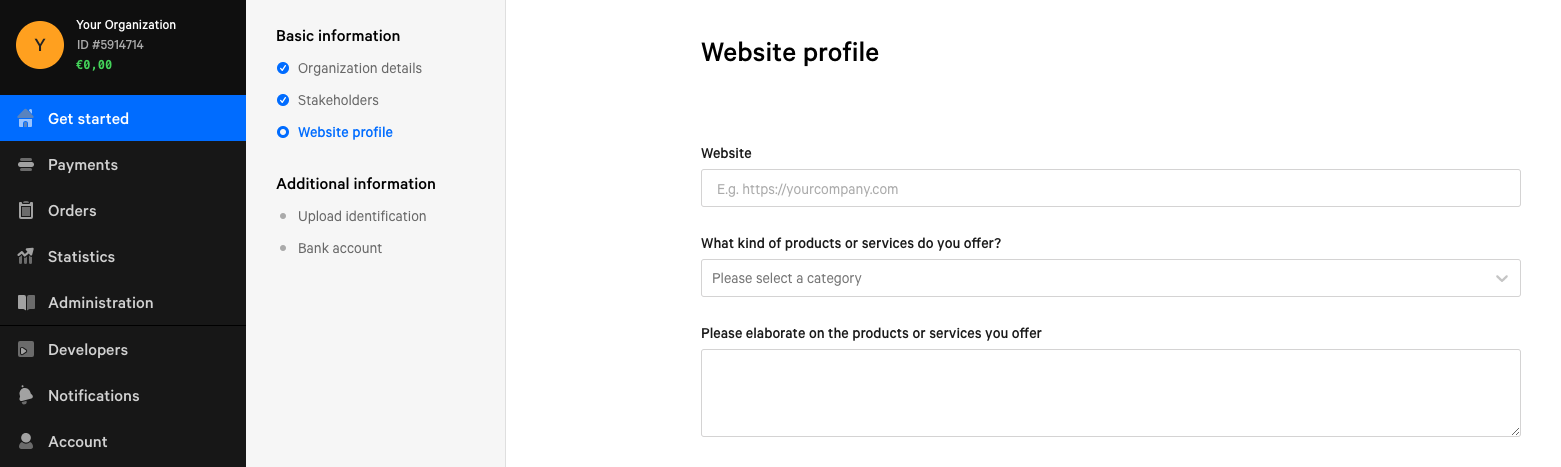Click the category dropdown chevron arrow
Image resolution: width=1561 pixels, height=467 pixels.
[1501, 278]
